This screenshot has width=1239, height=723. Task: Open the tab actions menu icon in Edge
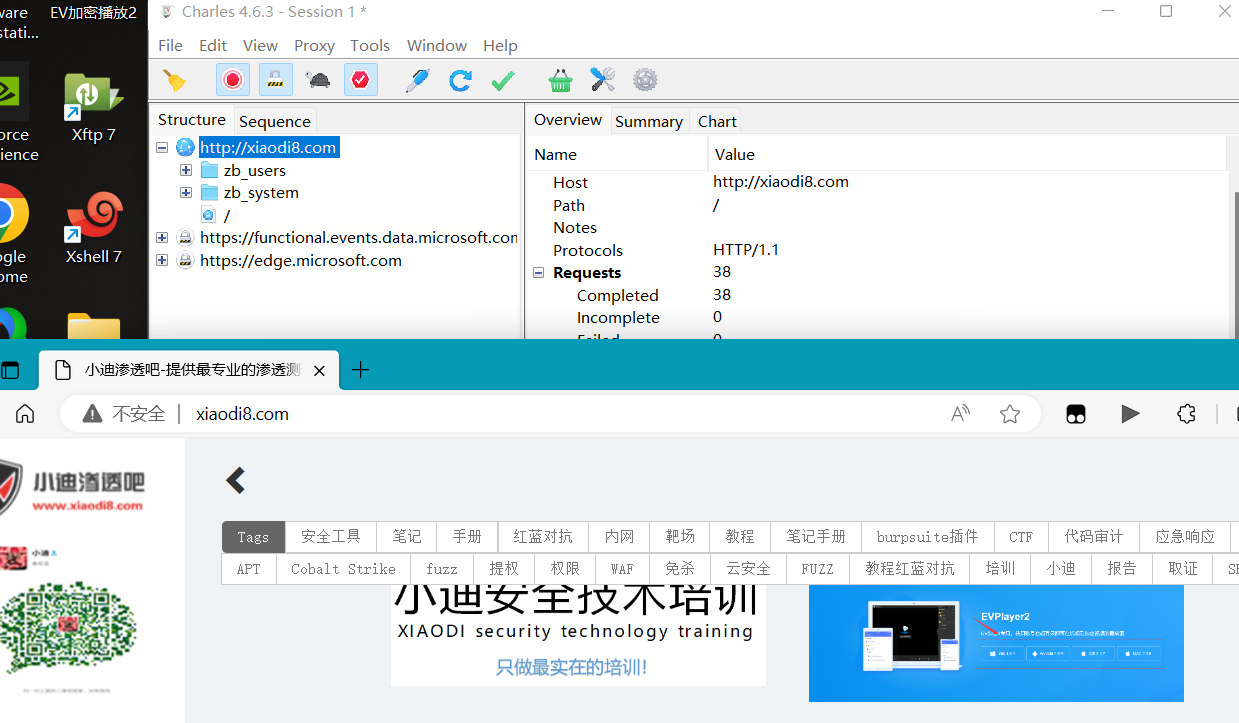click(x=10, y=370)
